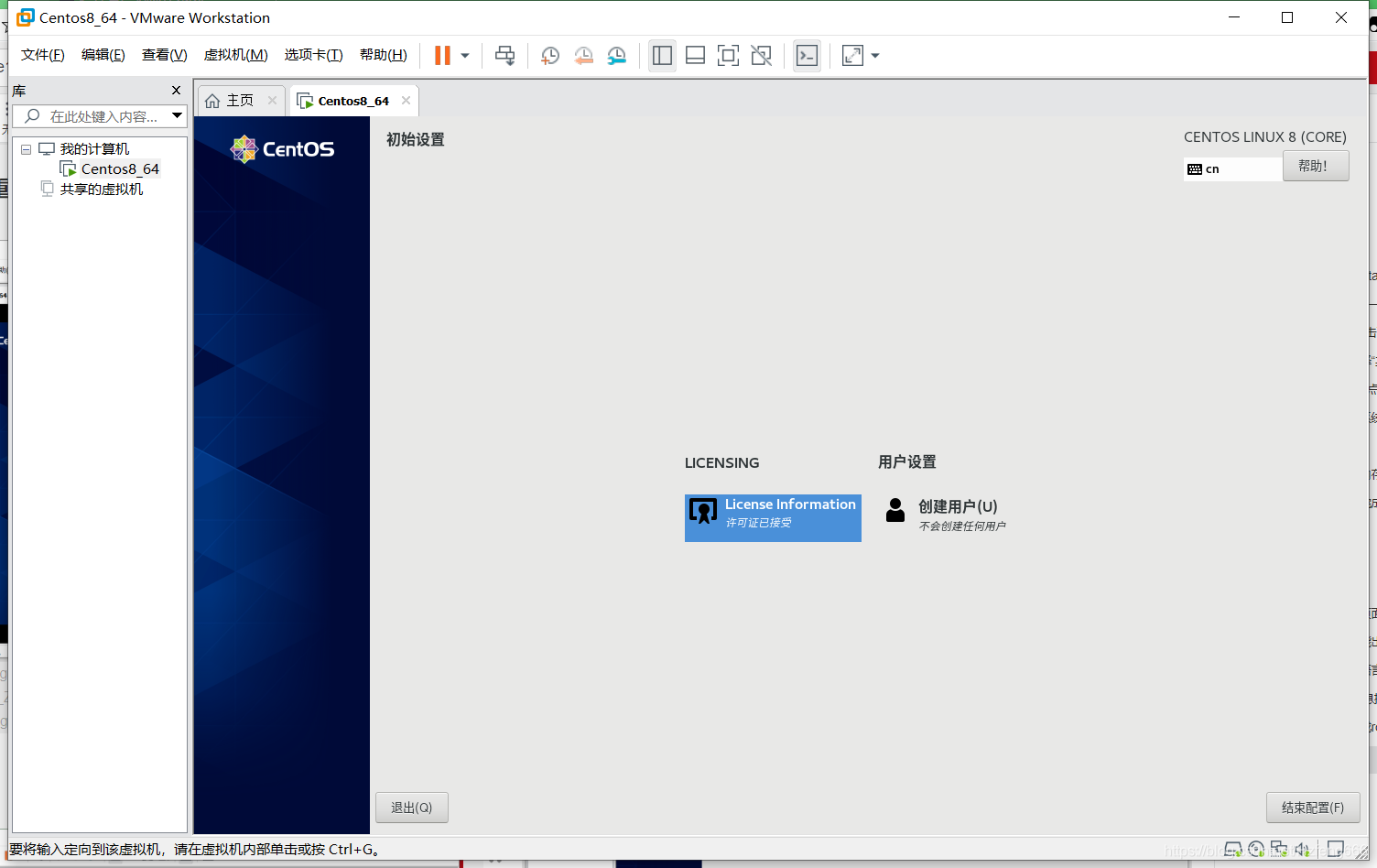Image resolution: width=1377 pixels, height=868 pixels.
Task: Open the 帮助(H) menu
Action: click(384, 55)
